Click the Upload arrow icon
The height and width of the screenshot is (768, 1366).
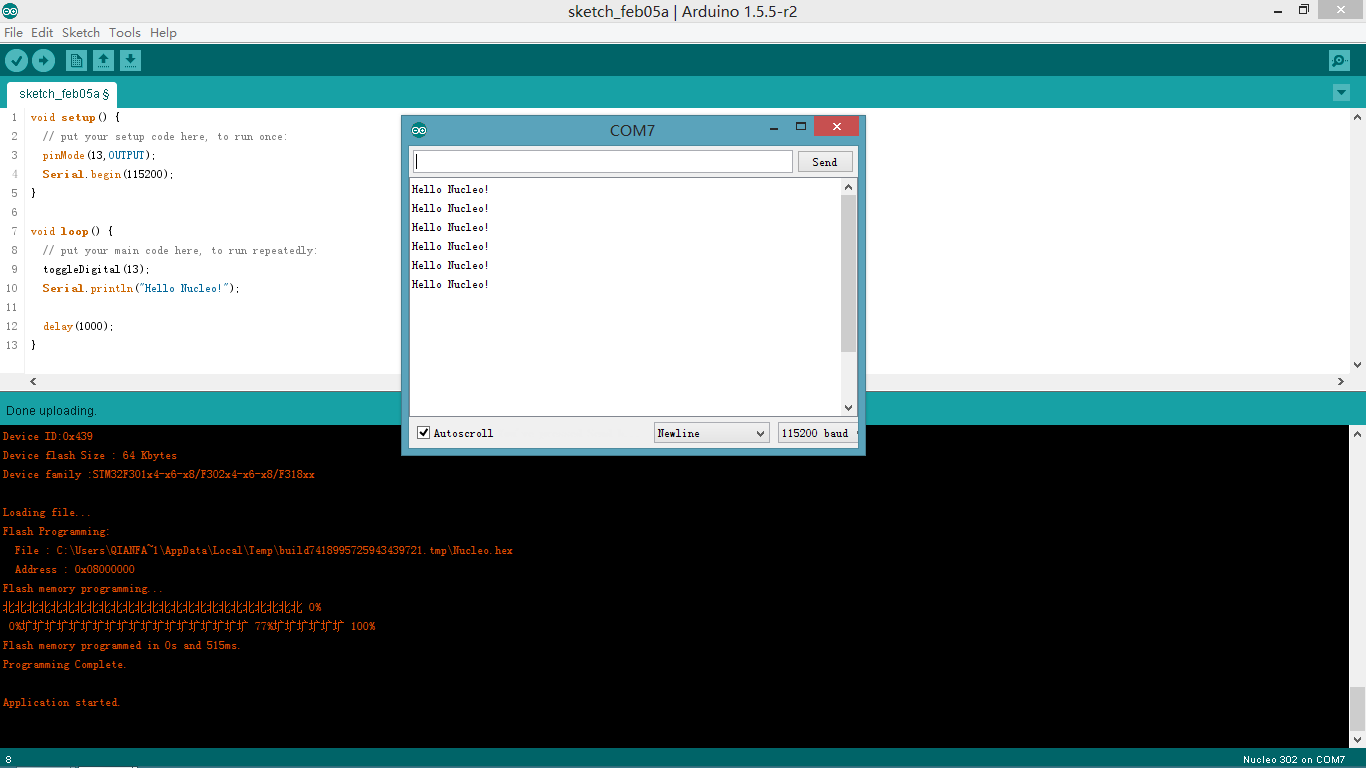point(43,61)
